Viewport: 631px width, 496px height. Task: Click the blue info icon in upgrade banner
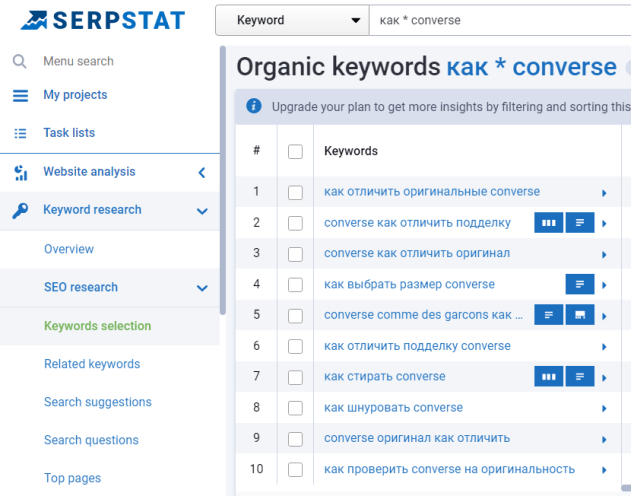point(253,105)
